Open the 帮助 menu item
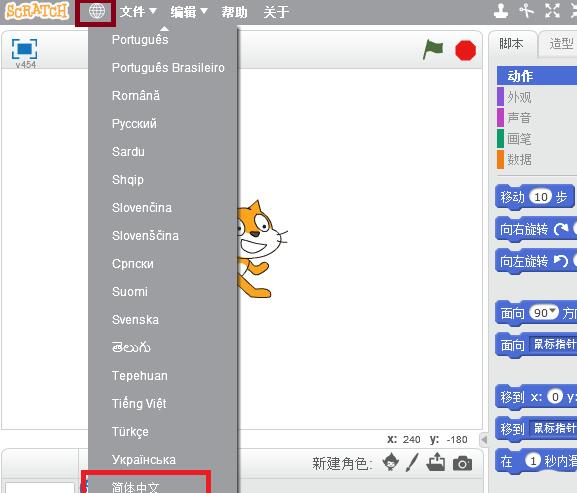Image resolution: width=577 pixels, height=493 pixels. [x=234, y=12]
